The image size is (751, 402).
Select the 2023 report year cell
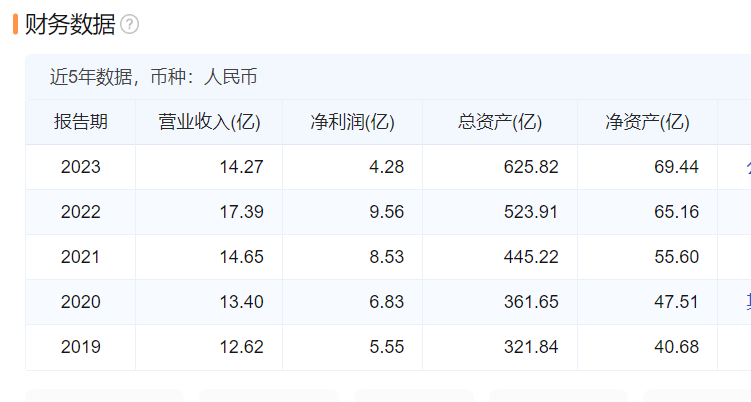click(80, 167)
